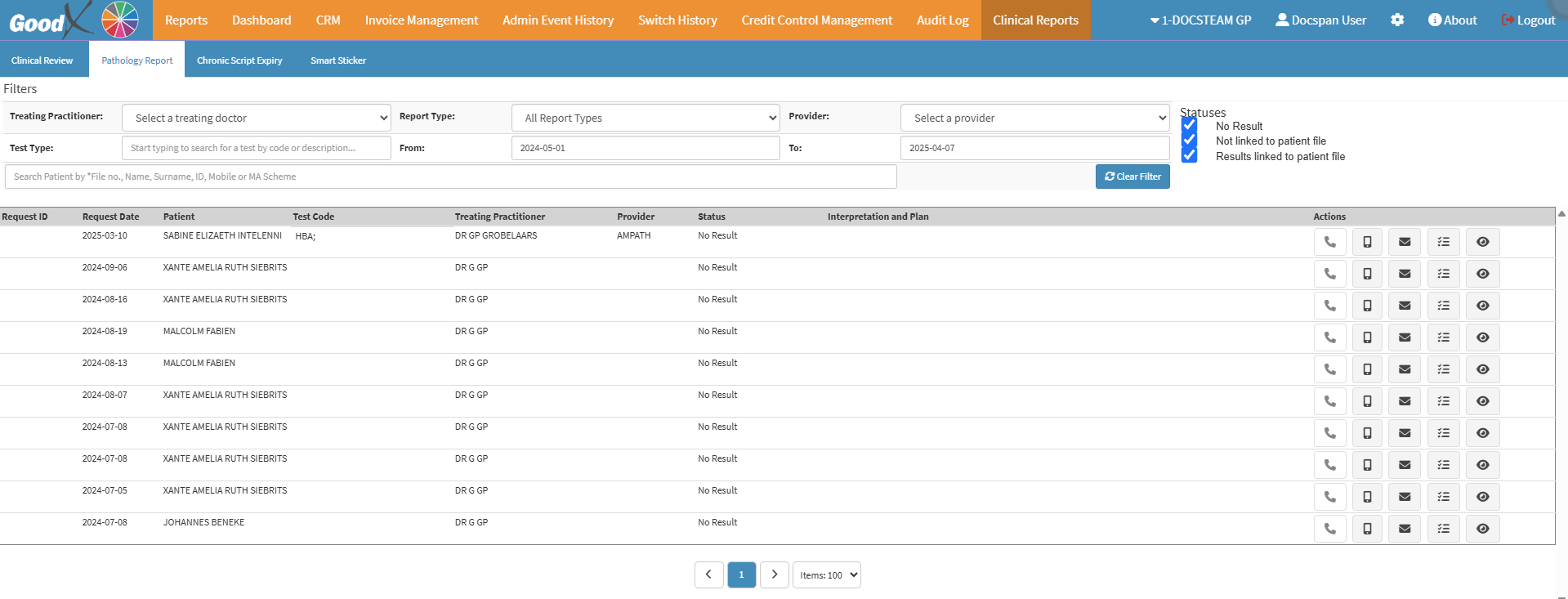Screen dimensions: 1568x599
Task: Click eye view icon for Johannes Beneke row
Action: [x=1482, y=529]
